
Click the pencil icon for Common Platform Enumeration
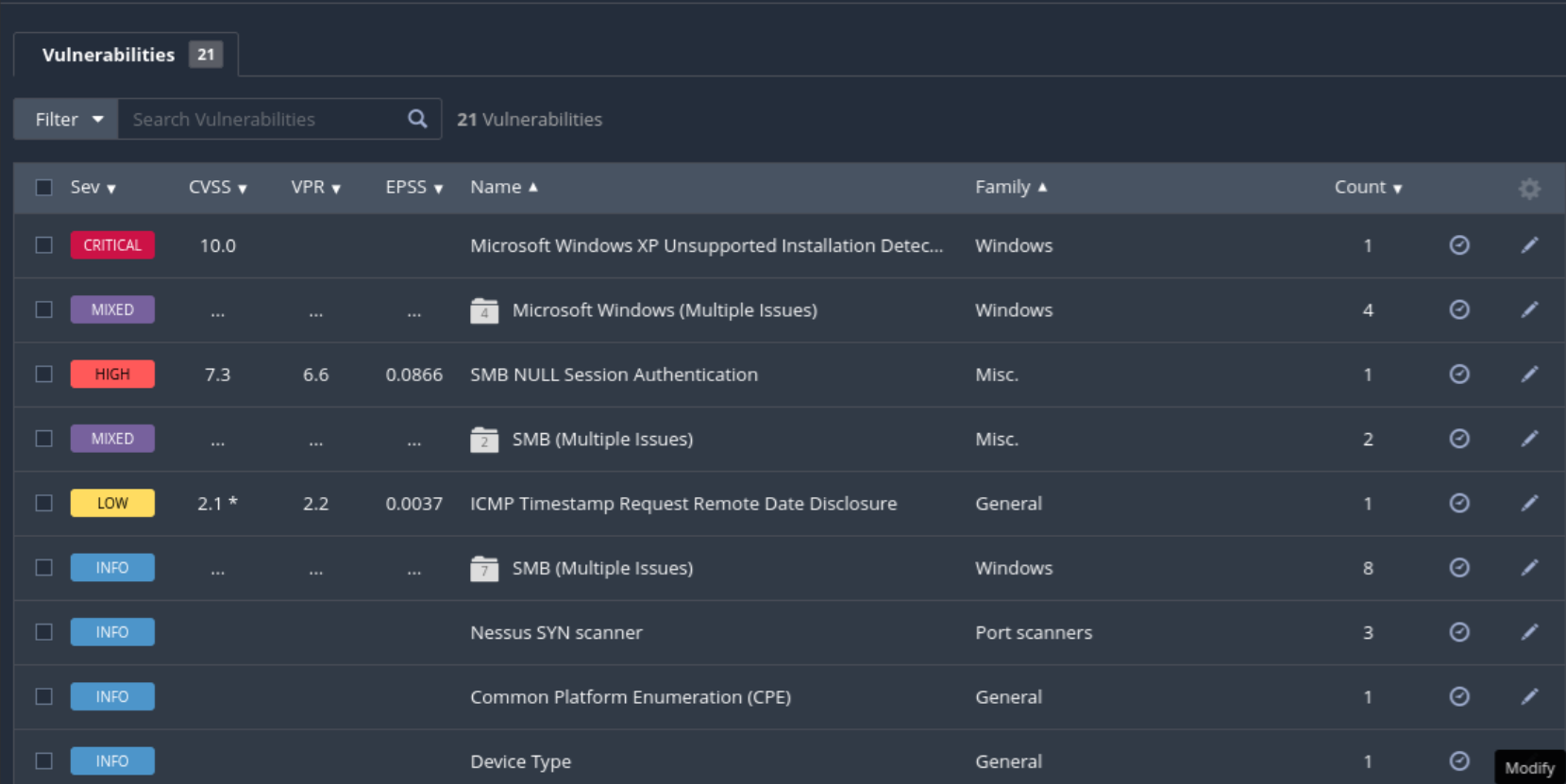point(1529,696)
